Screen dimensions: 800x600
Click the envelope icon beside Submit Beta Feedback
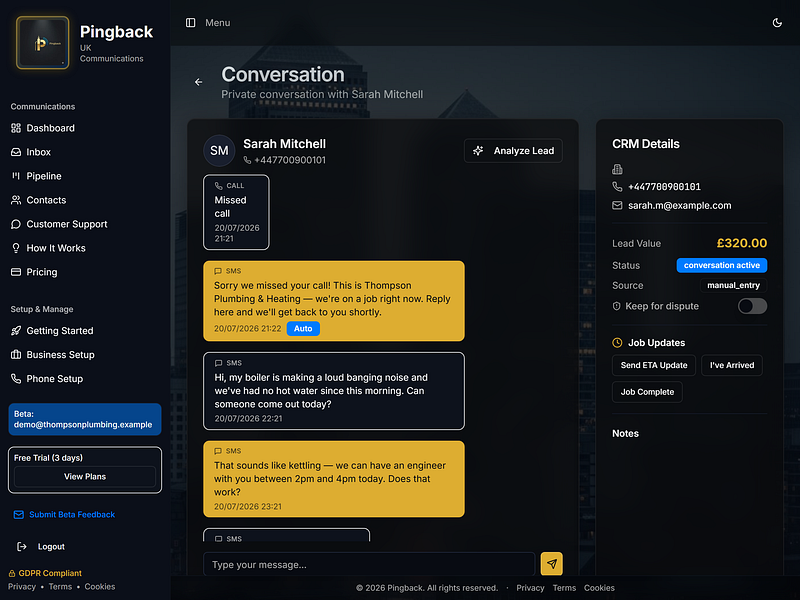click(18, 514)
